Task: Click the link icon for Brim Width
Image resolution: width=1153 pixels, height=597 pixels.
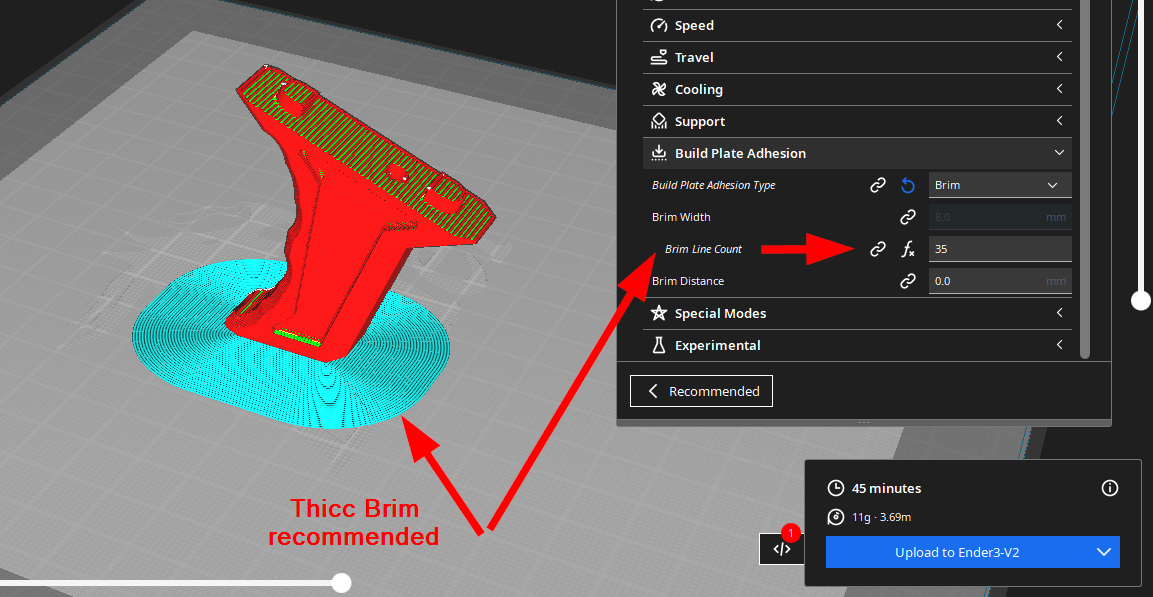Action: [x=908, y=217]
